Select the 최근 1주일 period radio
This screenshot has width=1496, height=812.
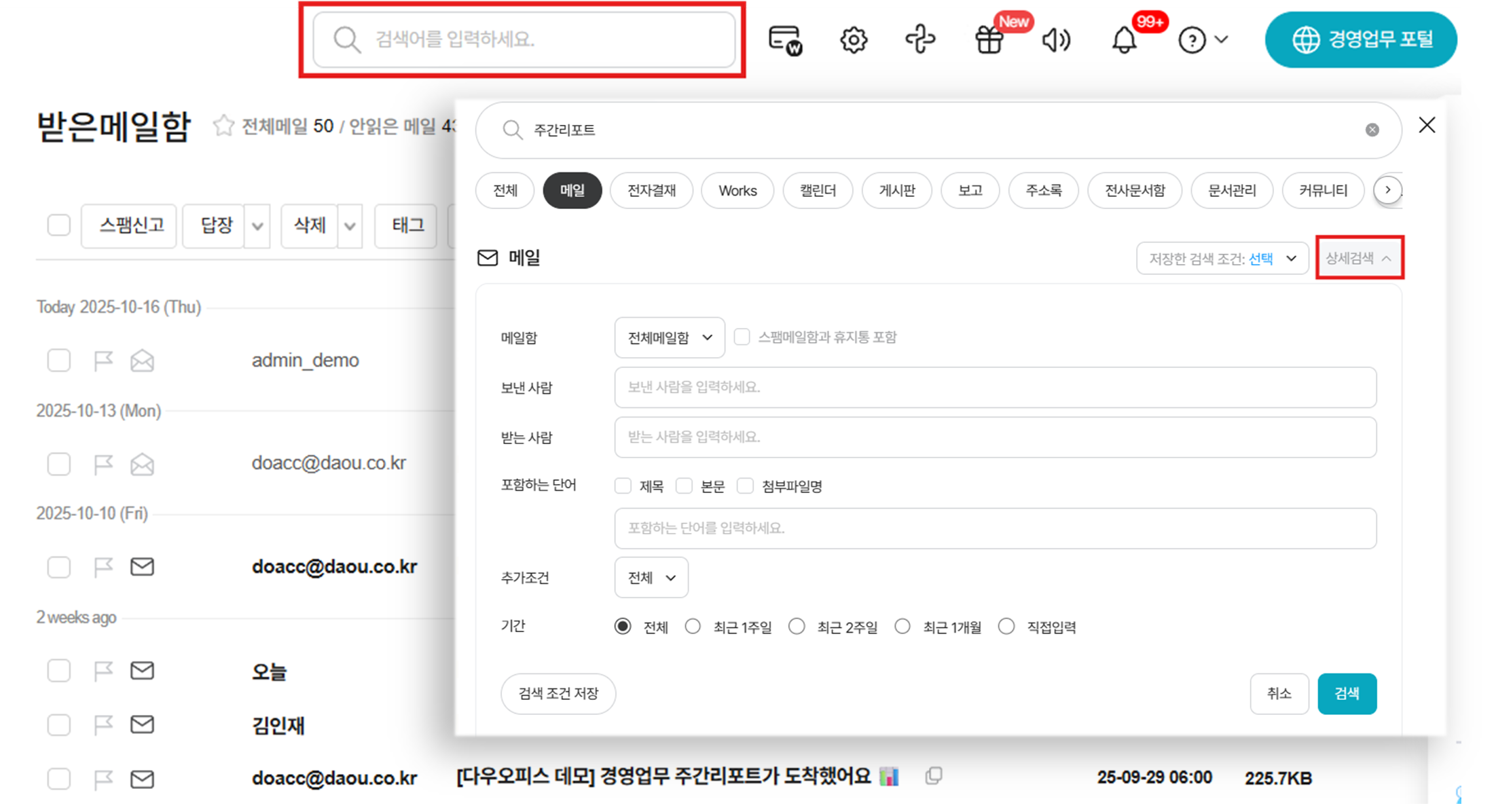click(693, 627)
